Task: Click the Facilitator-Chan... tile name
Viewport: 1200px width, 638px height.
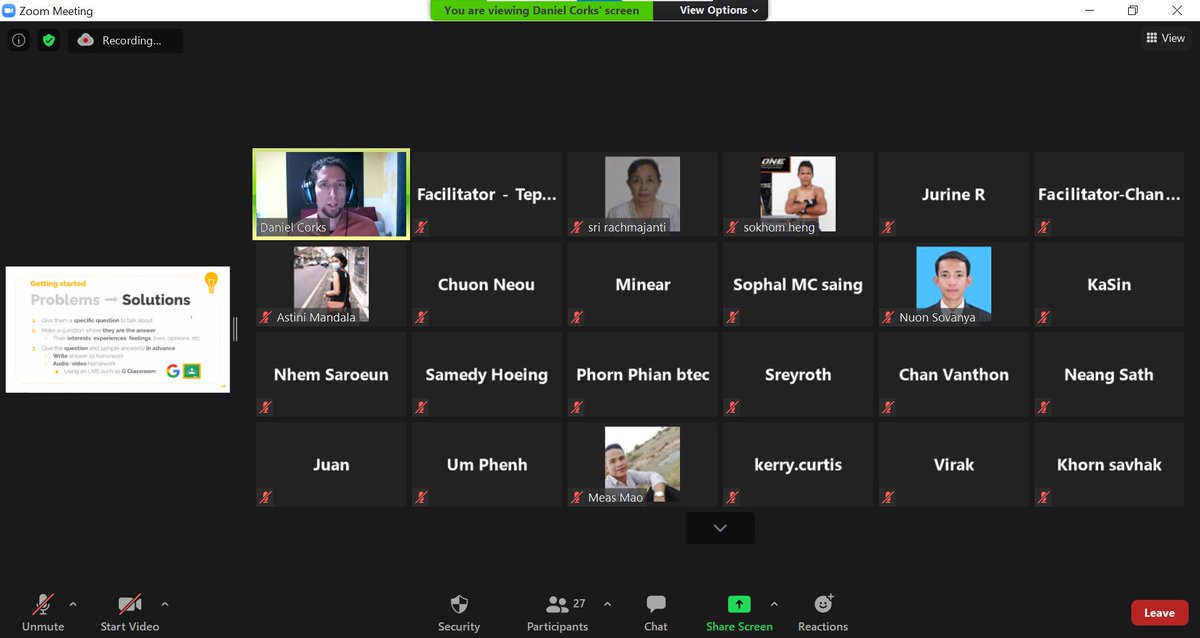Action: 1109,195
